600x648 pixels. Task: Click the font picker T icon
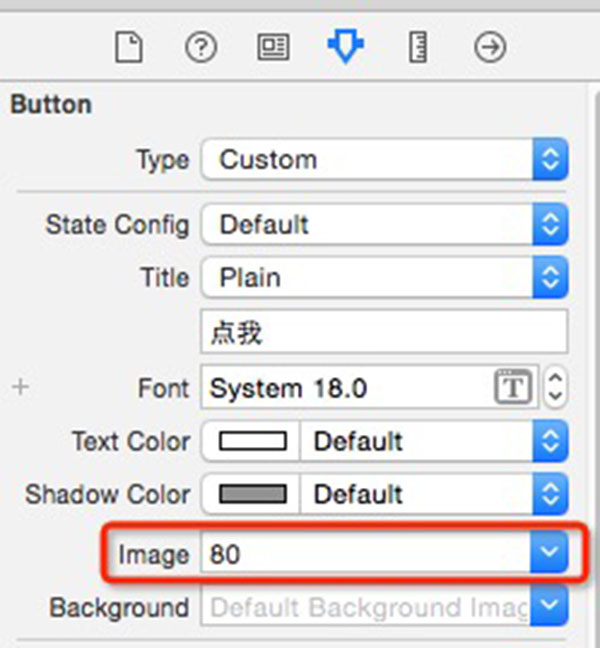pos(513,388)
